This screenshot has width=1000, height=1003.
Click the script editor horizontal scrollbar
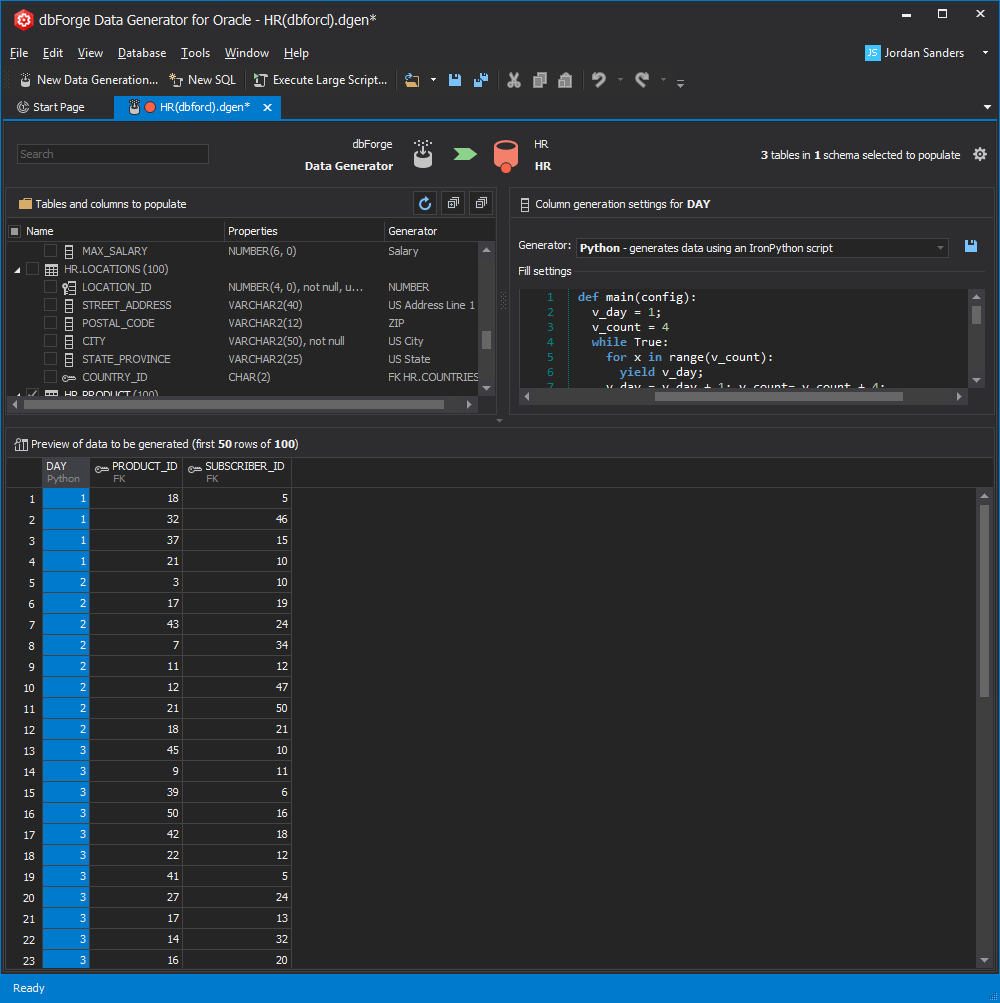point(778,397)
